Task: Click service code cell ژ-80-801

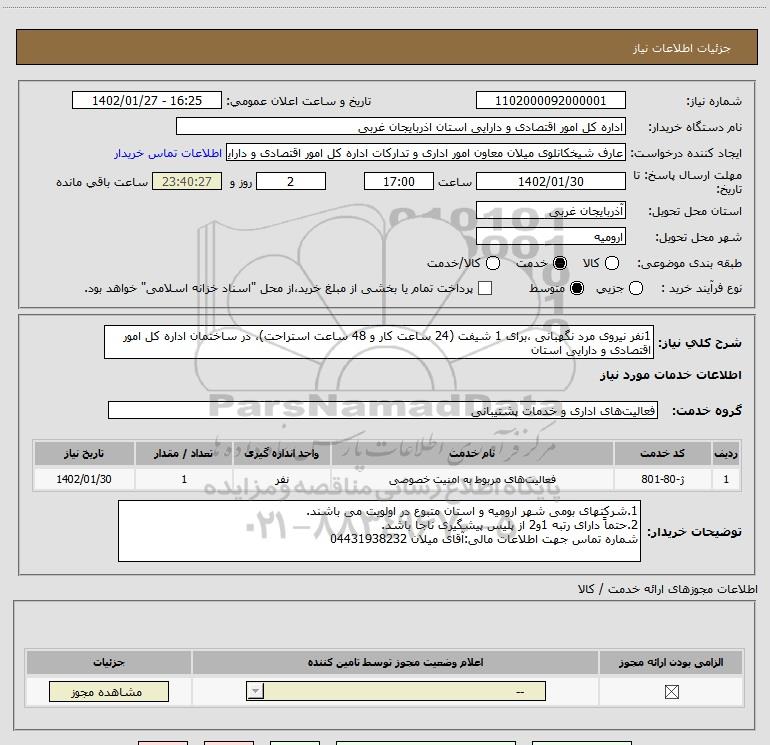Action: pos(662,479)
